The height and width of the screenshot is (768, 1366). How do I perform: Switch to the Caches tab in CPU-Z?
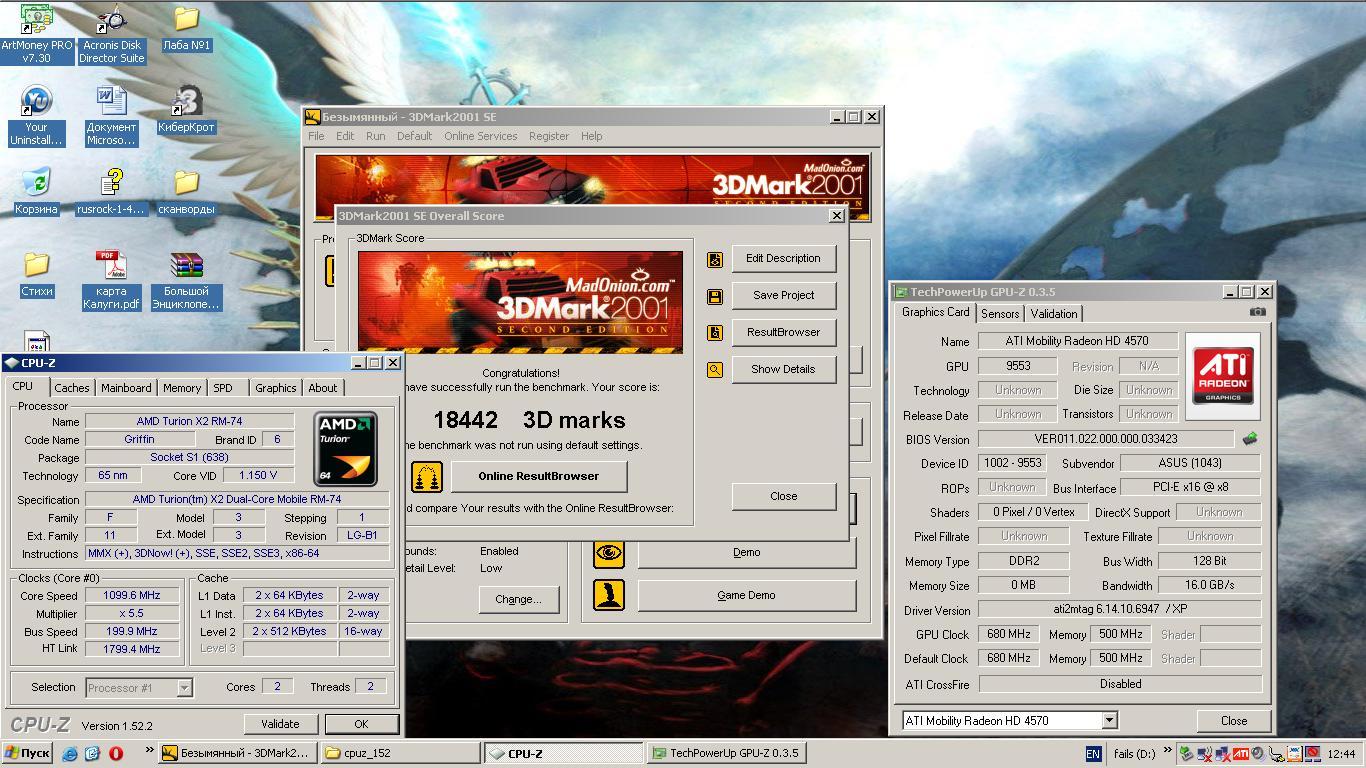(x=72, y=388)
